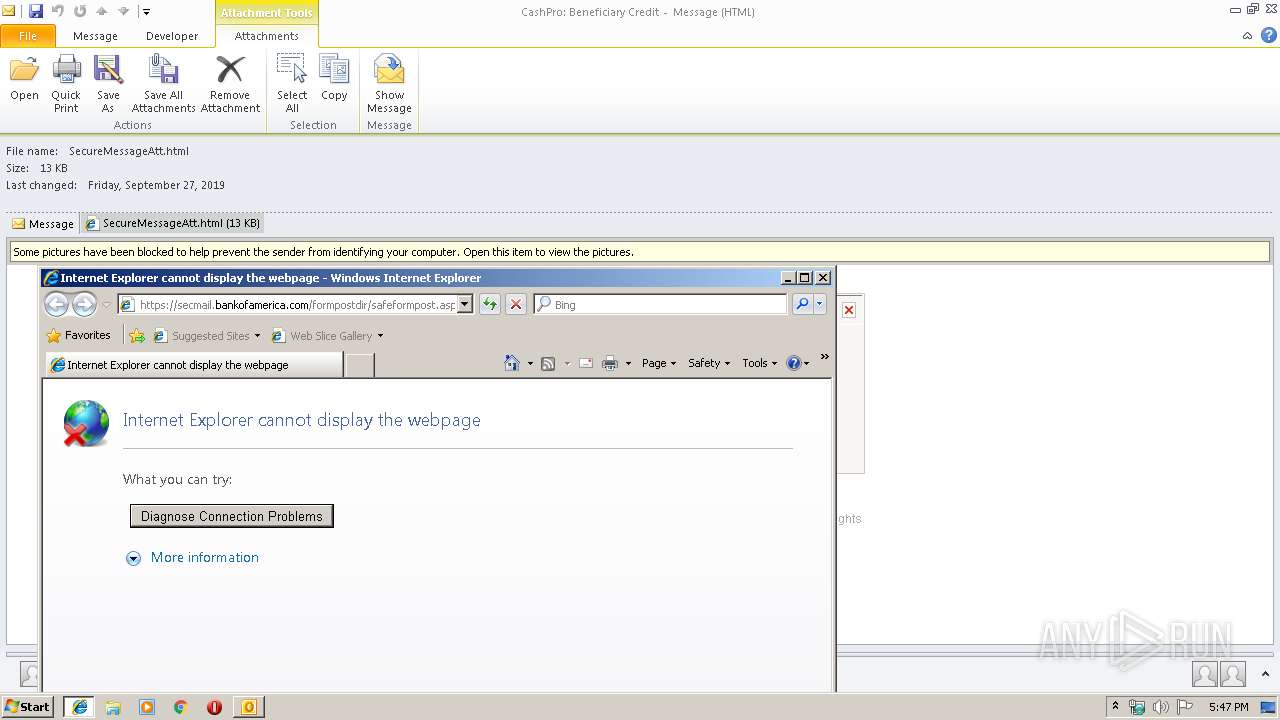Image resolution: width=1280 pixels, height=720 pixels.
Task: Open the File tab
Action: (x=28, y=36)
